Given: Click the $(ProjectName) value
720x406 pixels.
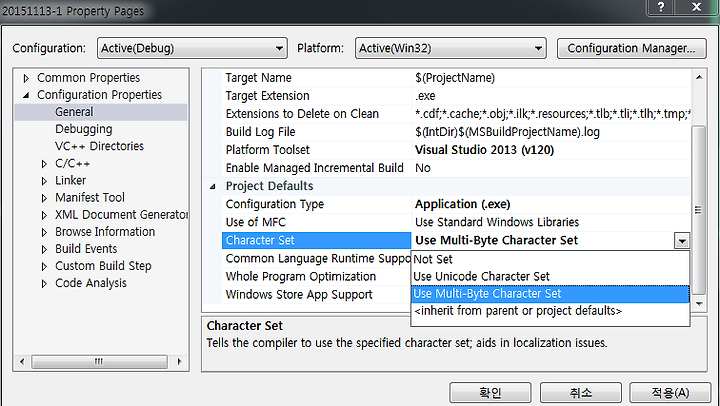Looking at the screenshot, I should pos(455,78).
